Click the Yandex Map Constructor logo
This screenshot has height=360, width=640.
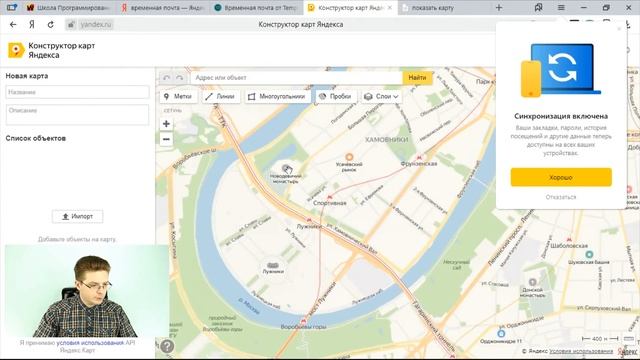[16, 50]
